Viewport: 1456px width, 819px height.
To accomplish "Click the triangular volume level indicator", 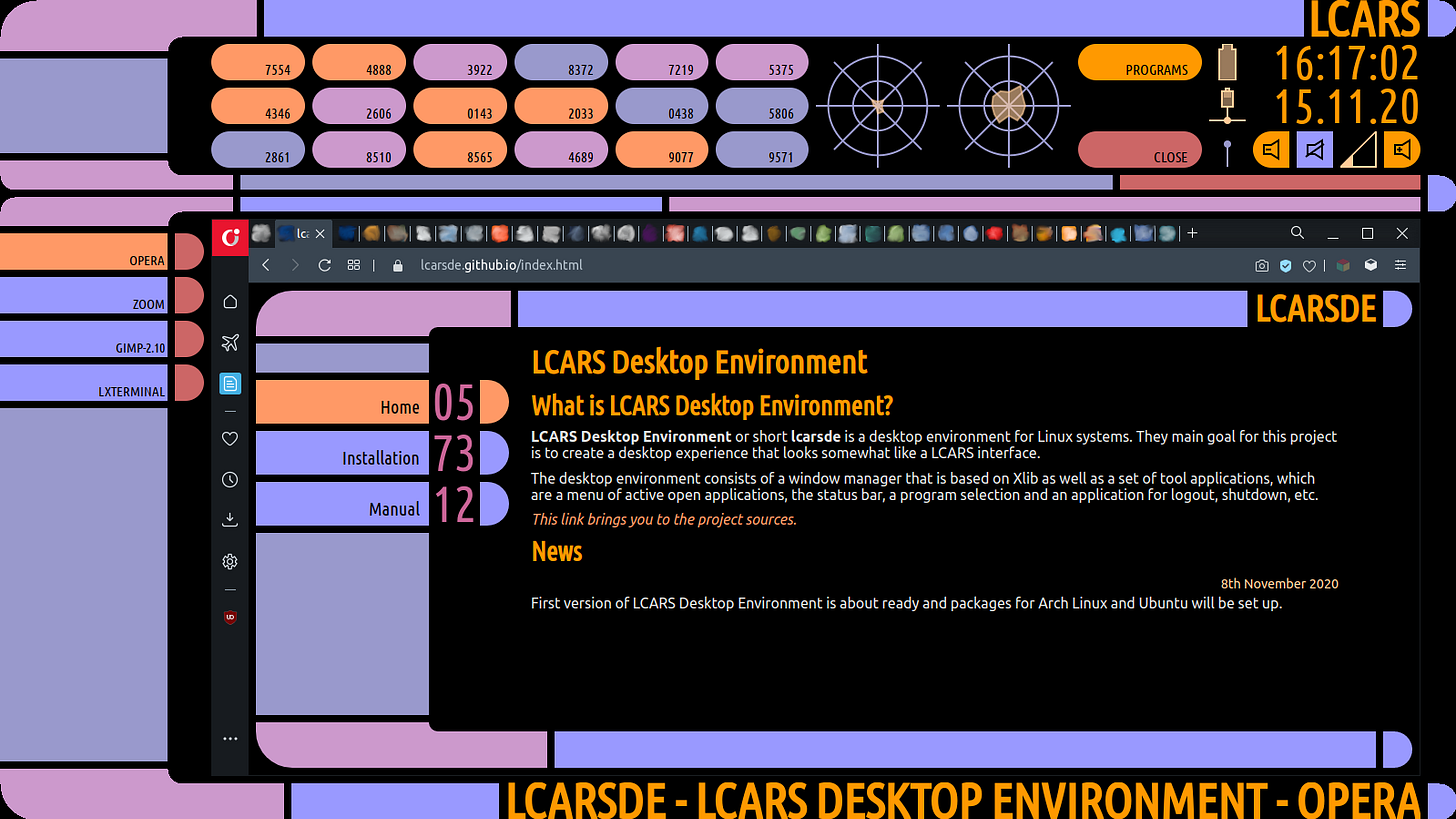I will [1358, 152].
